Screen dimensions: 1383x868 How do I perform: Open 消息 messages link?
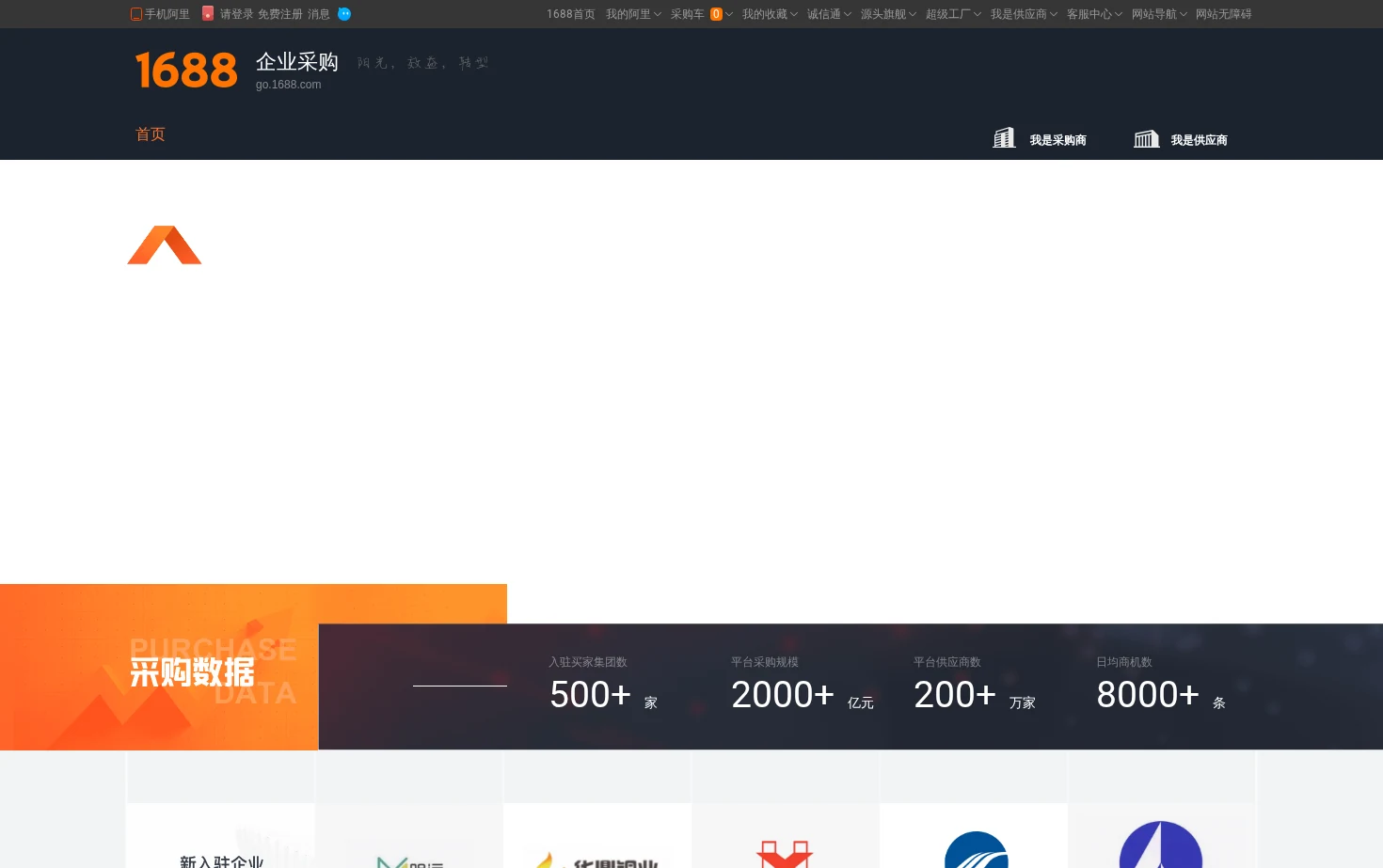319,14
